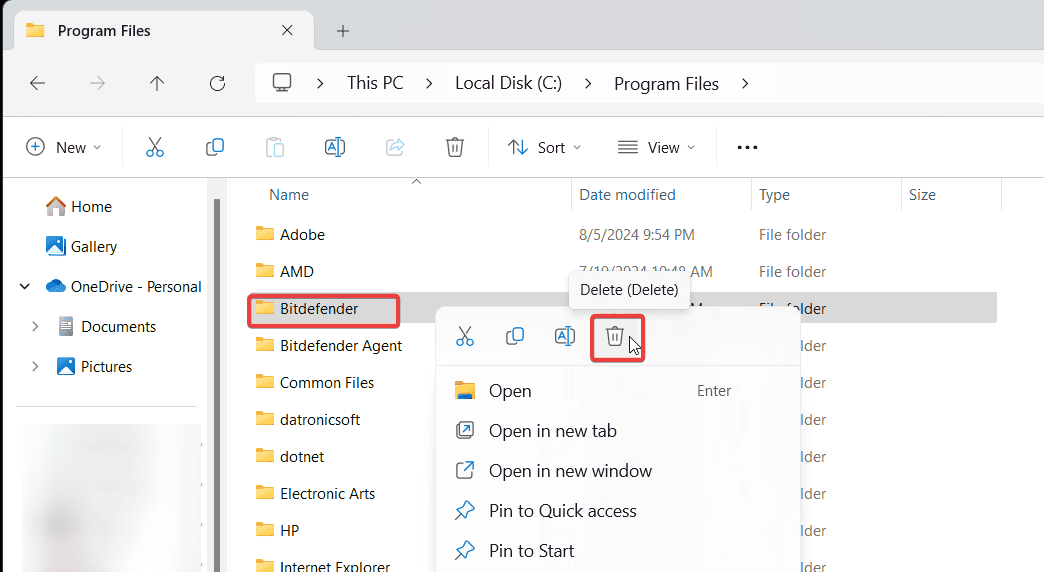Click the toolbar Rename icon
1044x572 pixels.
334,147
